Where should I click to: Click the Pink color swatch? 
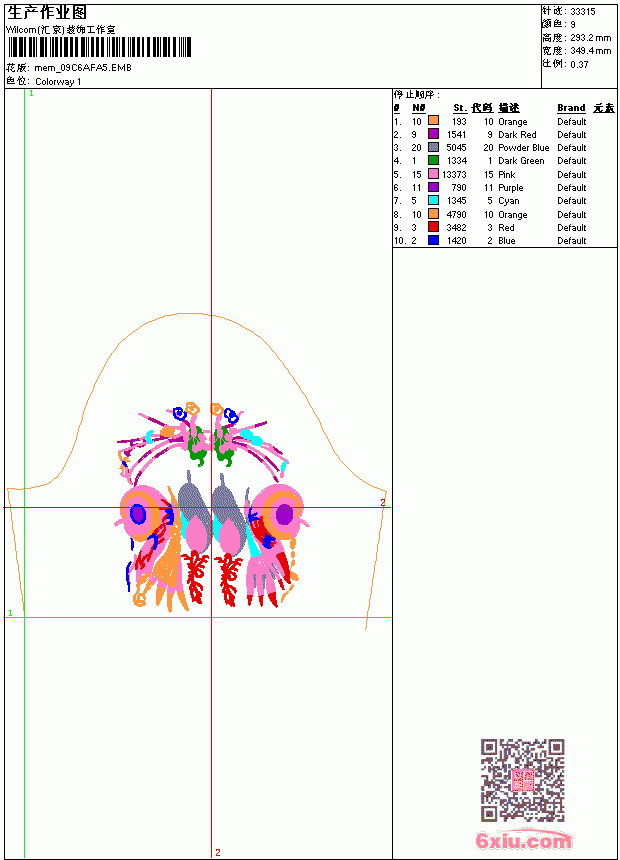[433, 174]
